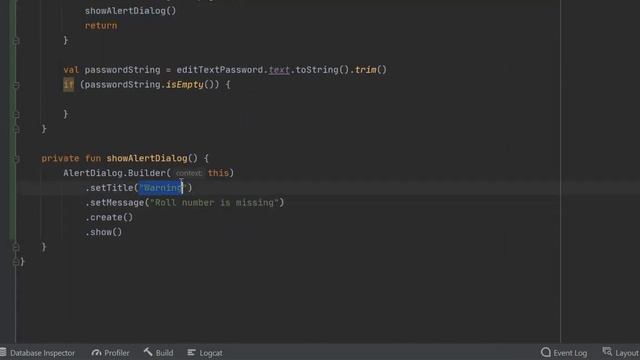Click the 'private' keyword
The image size is (640, 360).
(60, 158)
